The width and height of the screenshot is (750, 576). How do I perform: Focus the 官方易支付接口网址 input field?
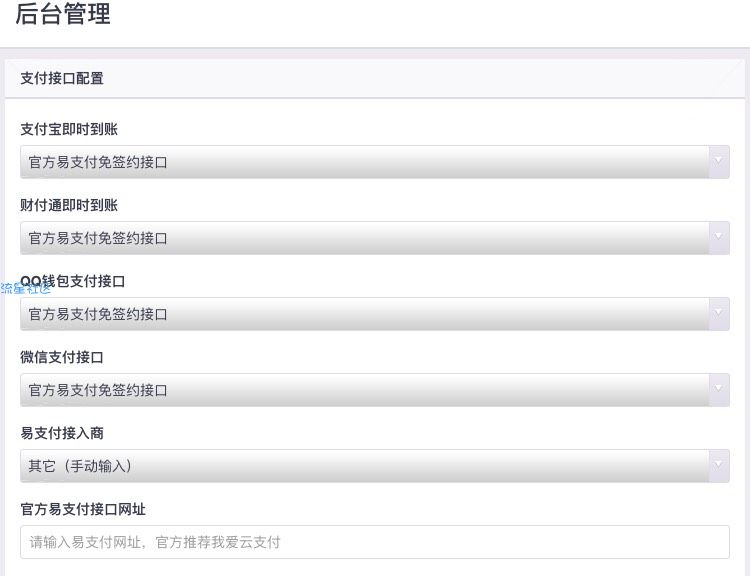point(374,542)
